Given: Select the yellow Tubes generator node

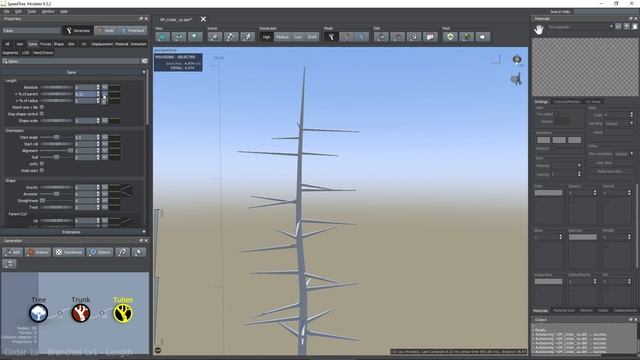Looking at the screenshot, I should coord(123,313).
